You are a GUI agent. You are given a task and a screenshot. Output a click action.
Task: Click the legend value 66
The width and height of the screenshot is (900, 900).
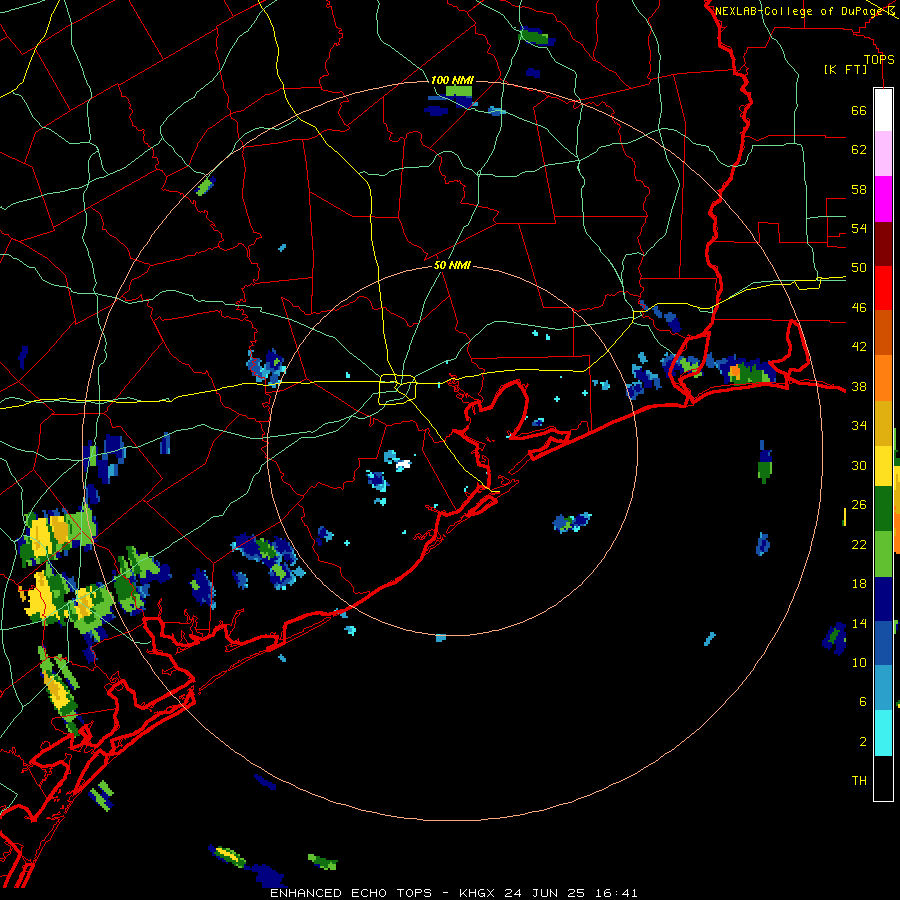(859, 110)
